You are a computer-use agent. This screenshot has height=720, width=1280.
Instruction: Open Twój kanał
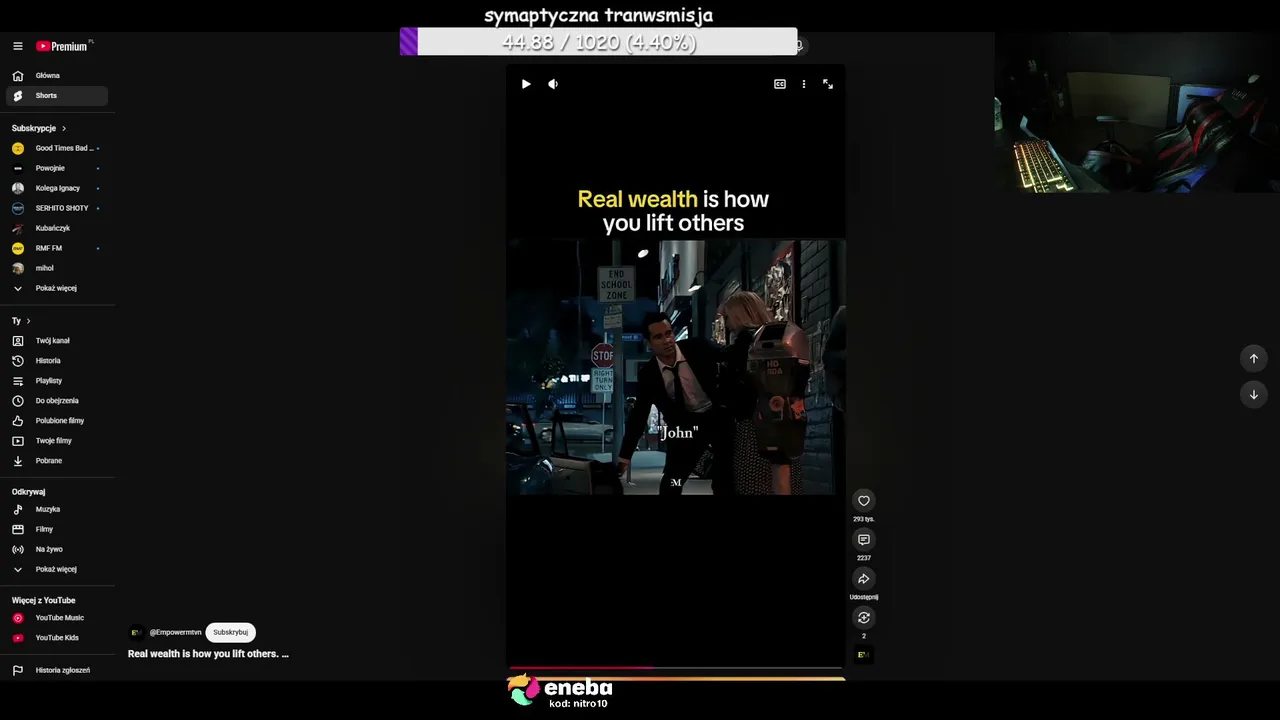[57, 341]
